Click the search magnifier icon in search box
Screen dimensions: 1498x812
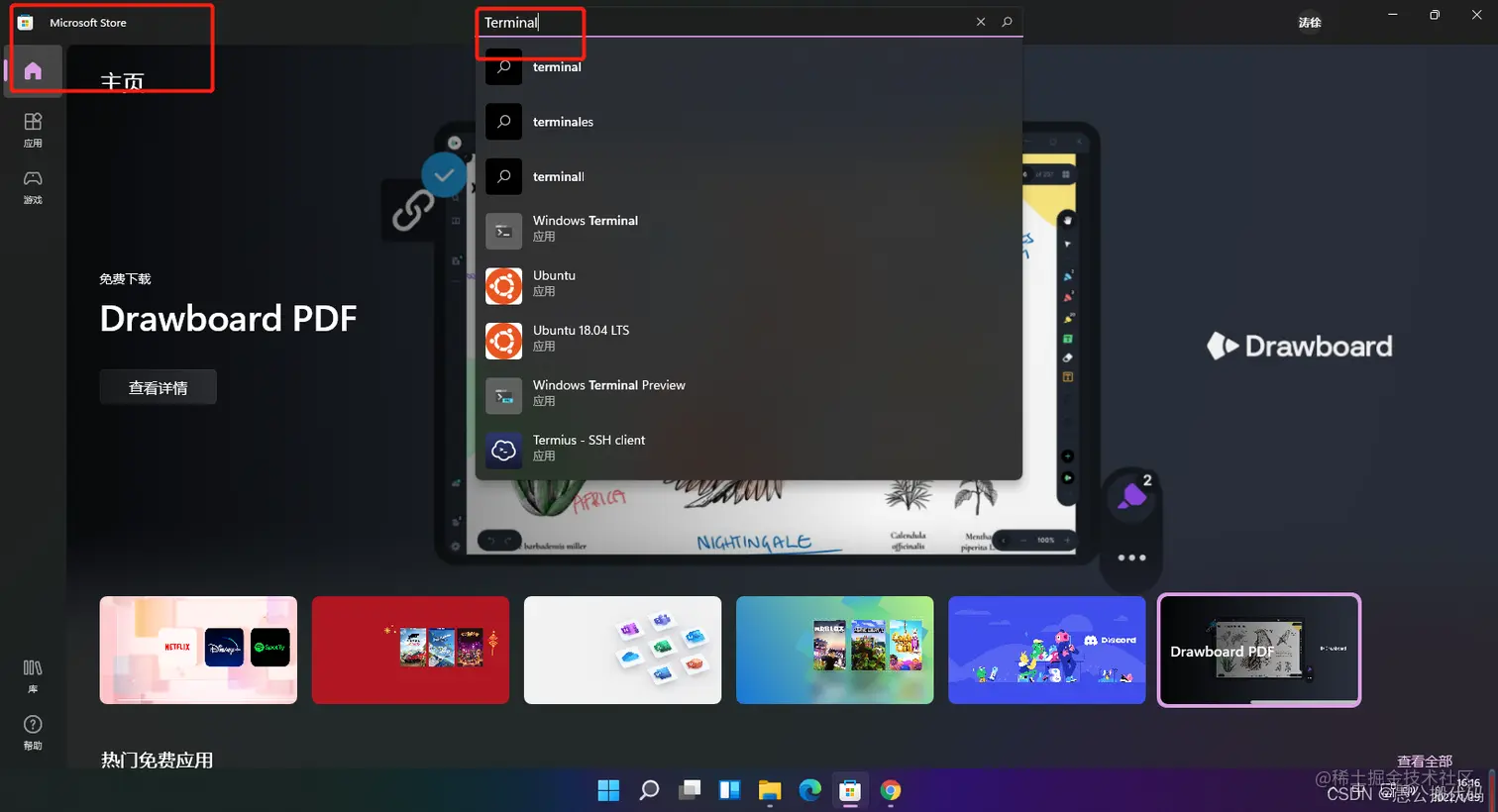pyautogui.click(x=1007, y=22)
